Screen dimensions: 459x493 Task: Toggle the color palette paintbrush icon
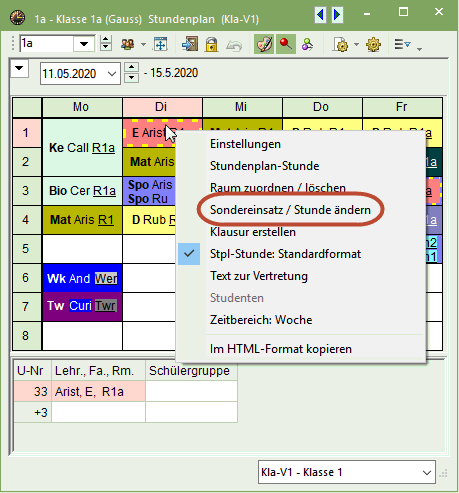[264, 44]
